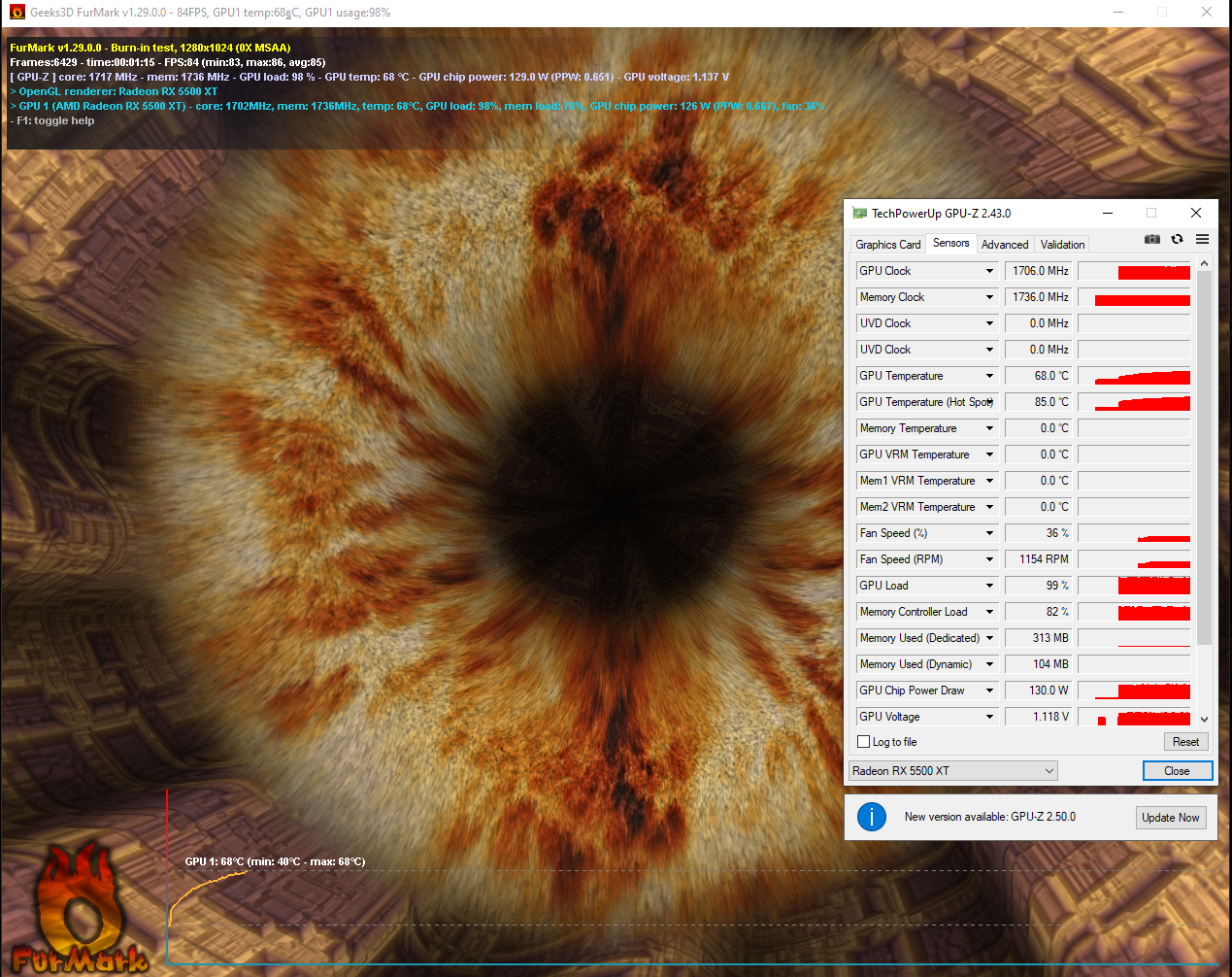Switch to the Graphics Card tab
Viewport: 1232px width, 977px height.
pyautogui.click(x=886, y=244)
